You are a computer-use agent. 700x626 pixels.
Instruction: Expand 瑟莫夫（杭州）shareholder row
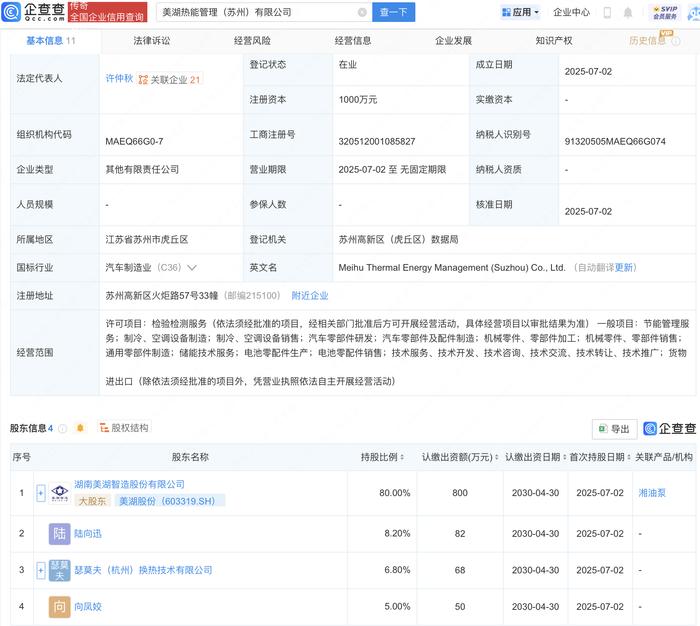click(x=41, y=570)
